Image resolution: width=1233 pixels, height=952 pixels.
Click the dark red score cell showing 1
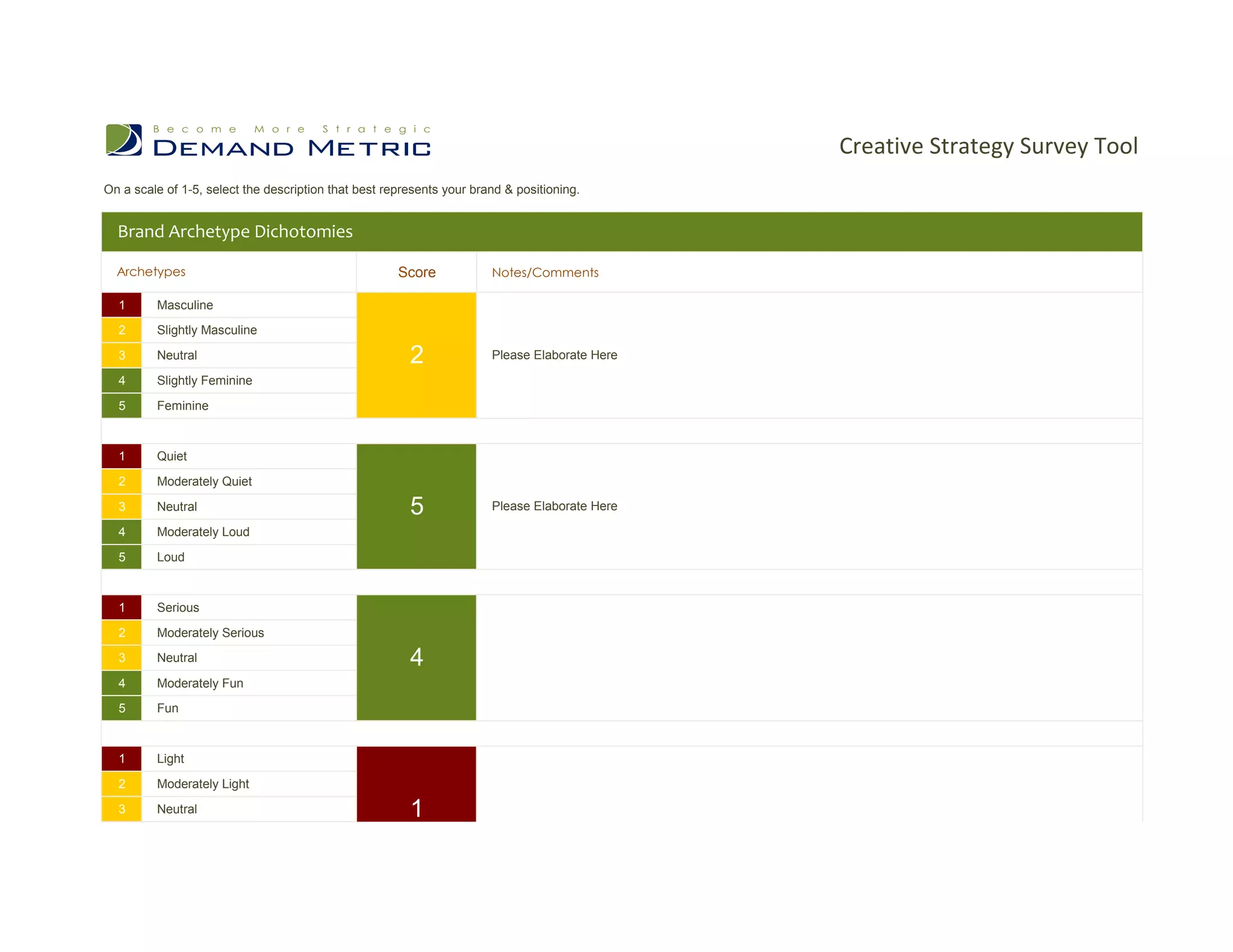pos(416,784)
